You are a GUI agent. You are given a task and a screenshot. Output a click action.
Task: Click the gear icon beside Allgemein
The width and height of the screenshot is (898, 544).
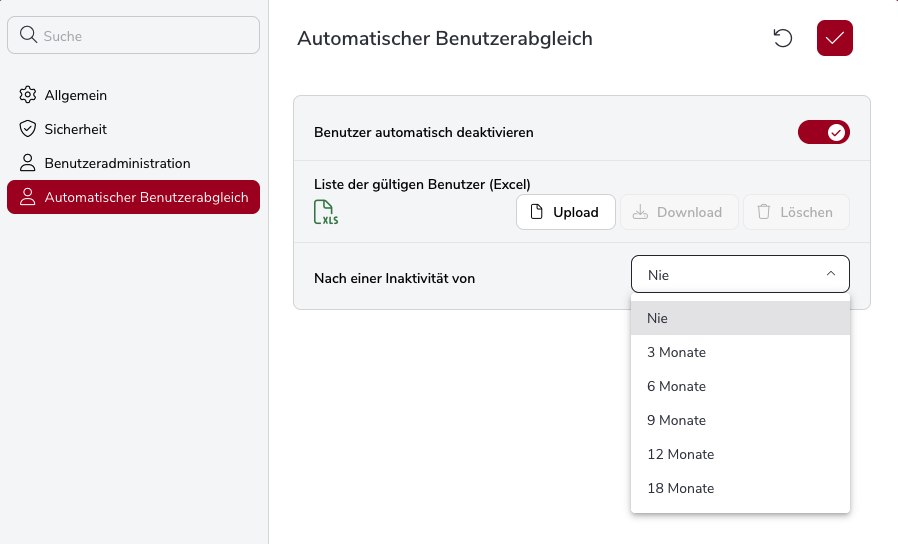(28, 95)
